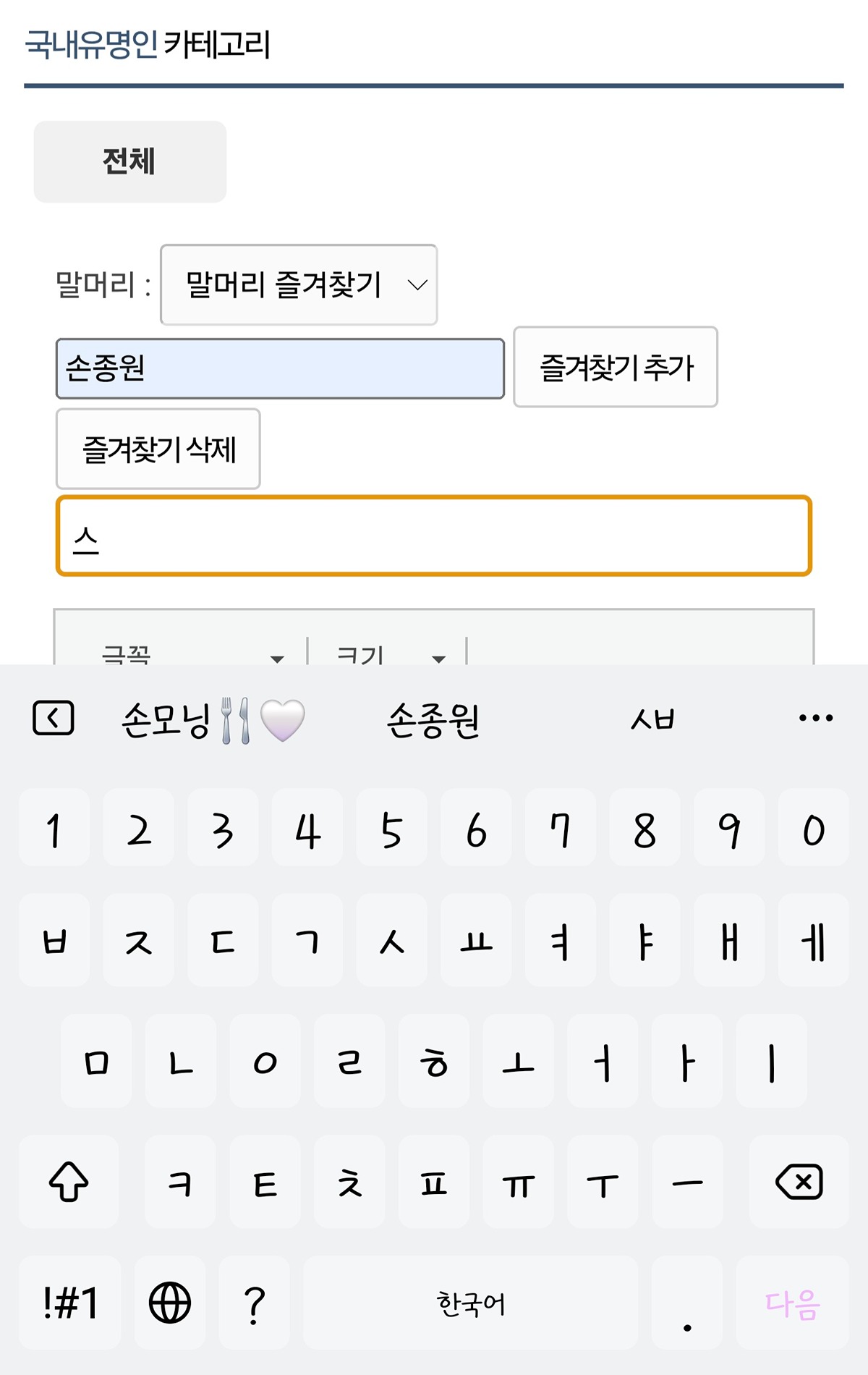Tap the ㅡ key
The width and height of the screenshot is (868, 1375).
point(687,1182)
